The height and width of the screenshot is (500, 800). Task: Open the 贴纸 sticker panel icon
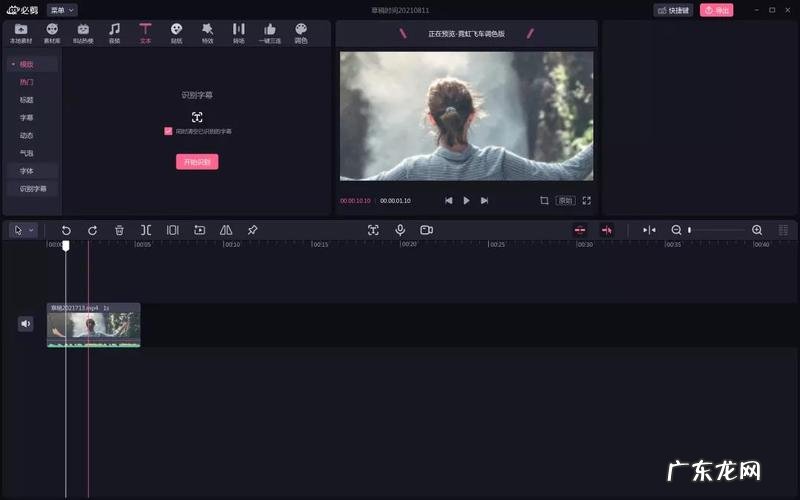tap(176, 33)
